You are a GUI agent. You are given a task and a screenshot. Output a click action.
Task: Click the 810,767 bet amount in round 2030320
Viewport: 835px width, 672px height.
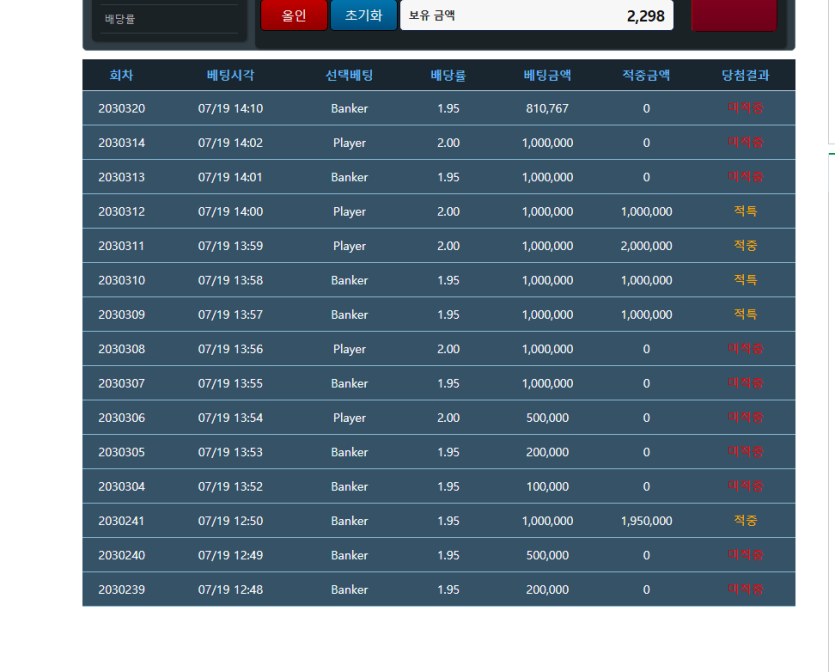(x=547, y=109)
